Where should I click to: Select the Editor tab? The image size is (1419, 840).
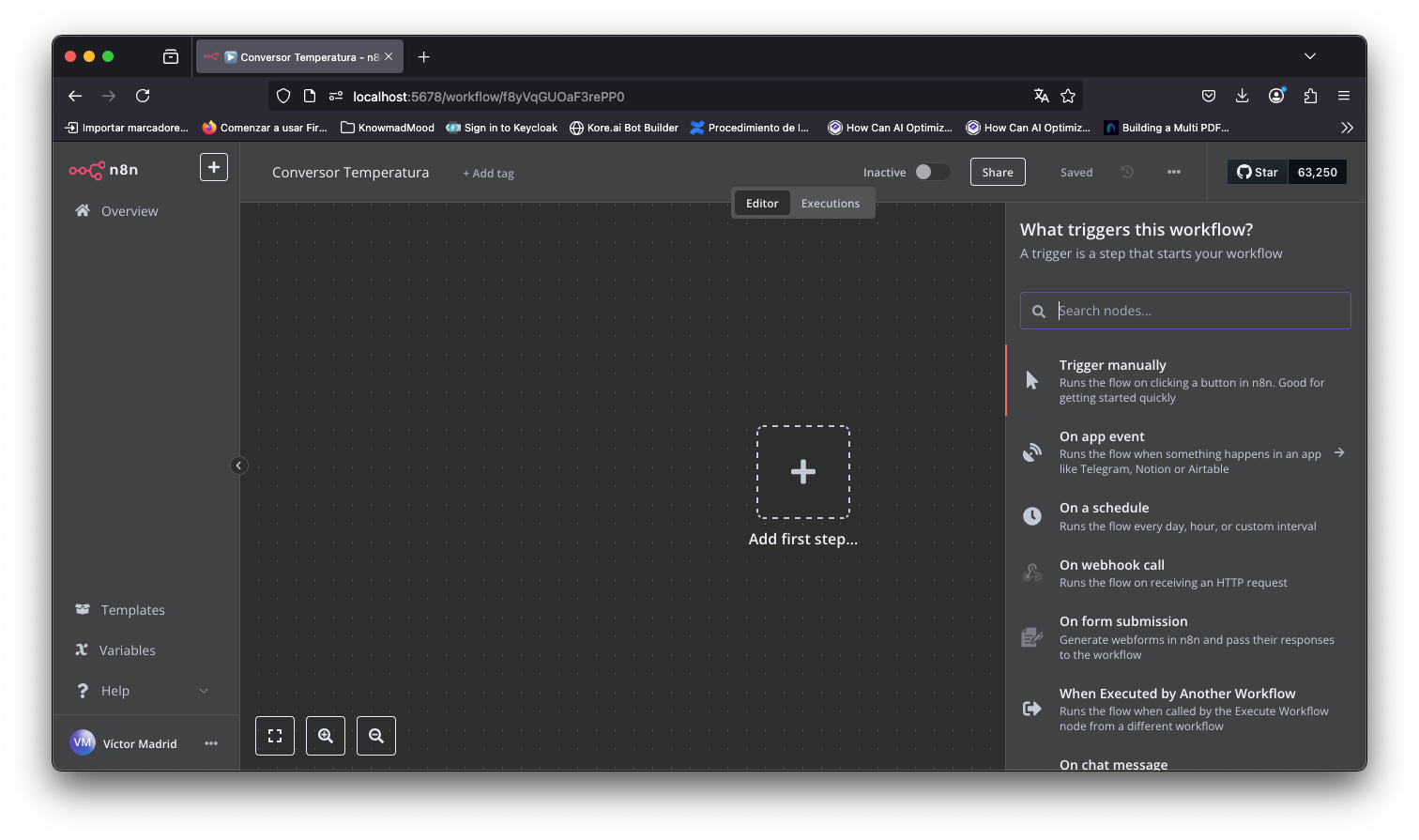762,203
